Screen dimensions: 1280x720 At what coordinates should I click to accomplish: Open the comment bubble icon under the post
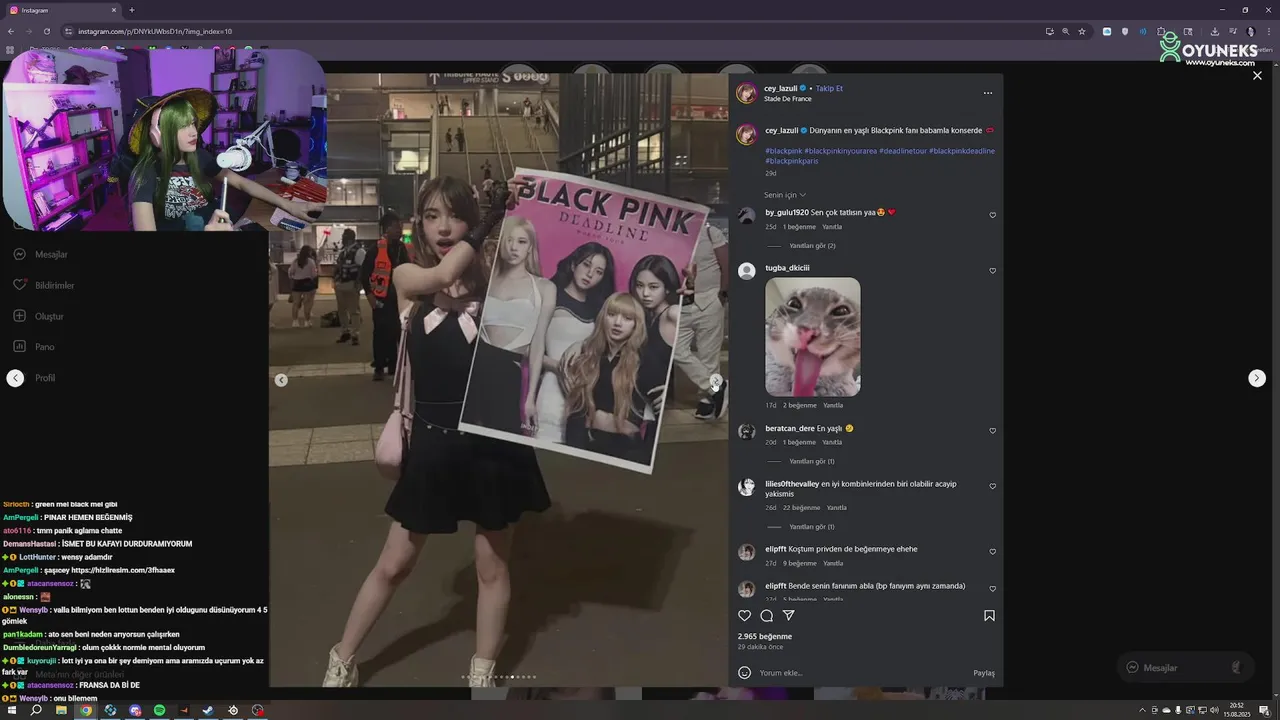[x=766, y=616]
